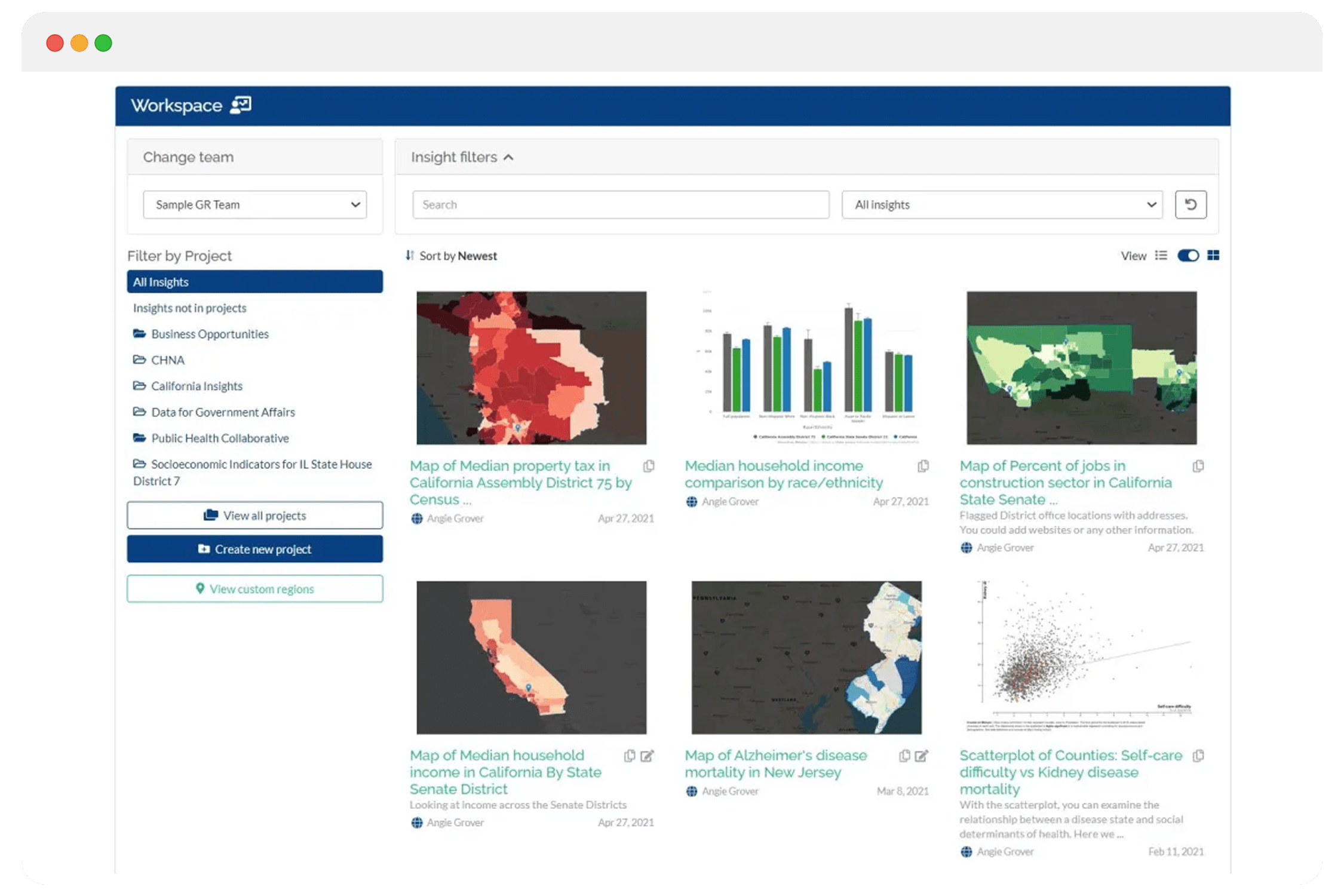The width and height of the screenshot is (1344, 896).
Task: Toggle the view switch between list and grid
Action: coord(1188,256)
